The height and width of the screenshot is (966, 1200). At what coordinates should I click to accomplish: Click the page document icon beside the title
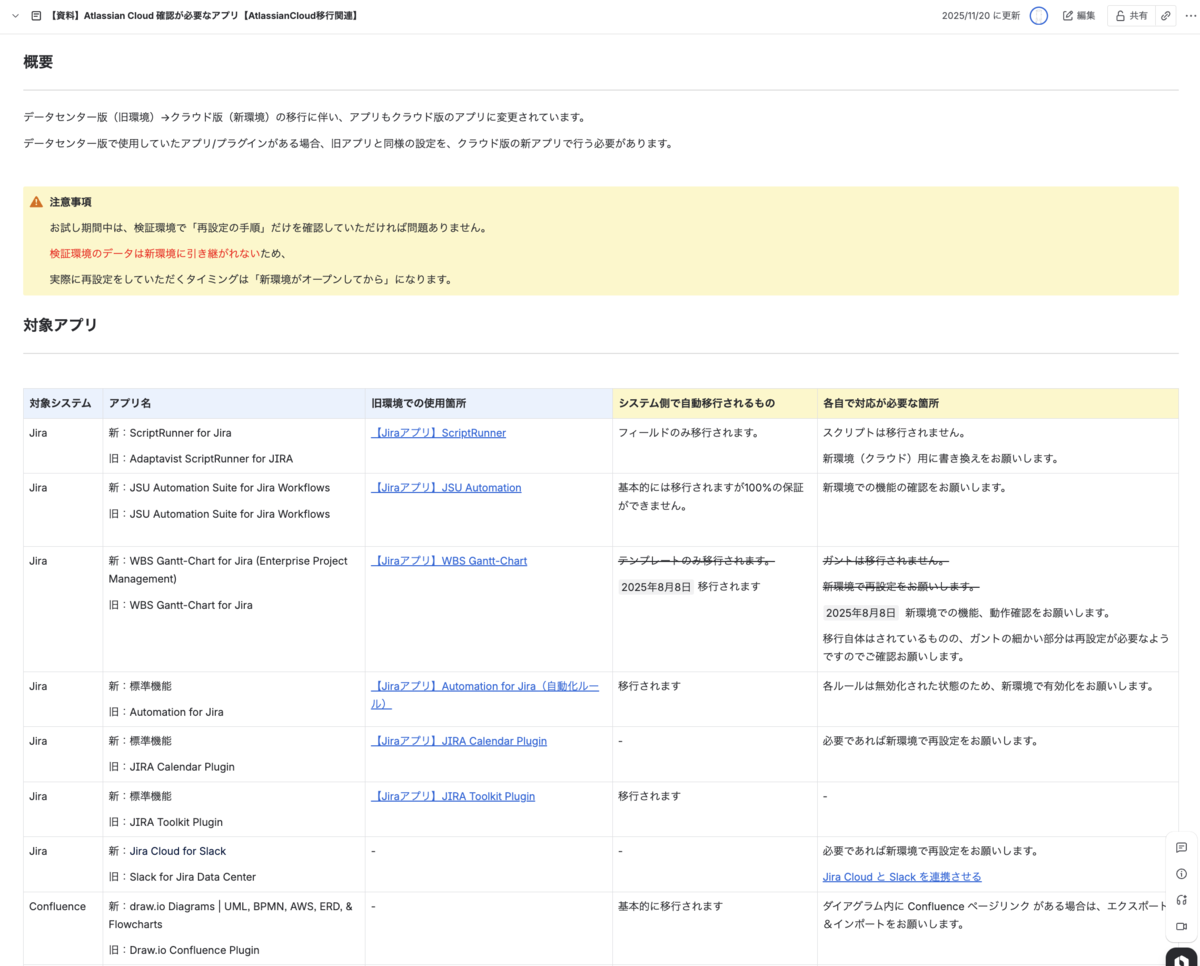36,16
